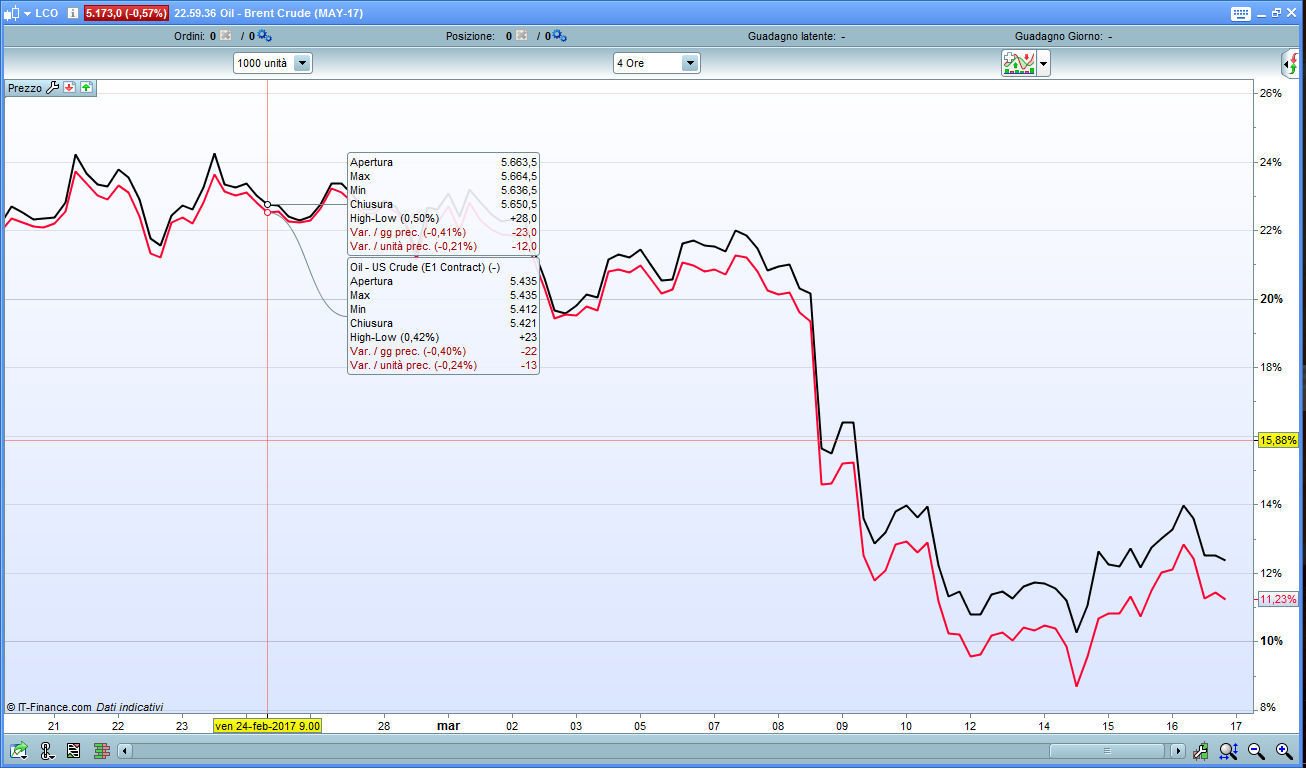The height and width of the screenshot is (772, 1306).
Task: Open the Prezzo wrench settings
Action: (53, 87)
